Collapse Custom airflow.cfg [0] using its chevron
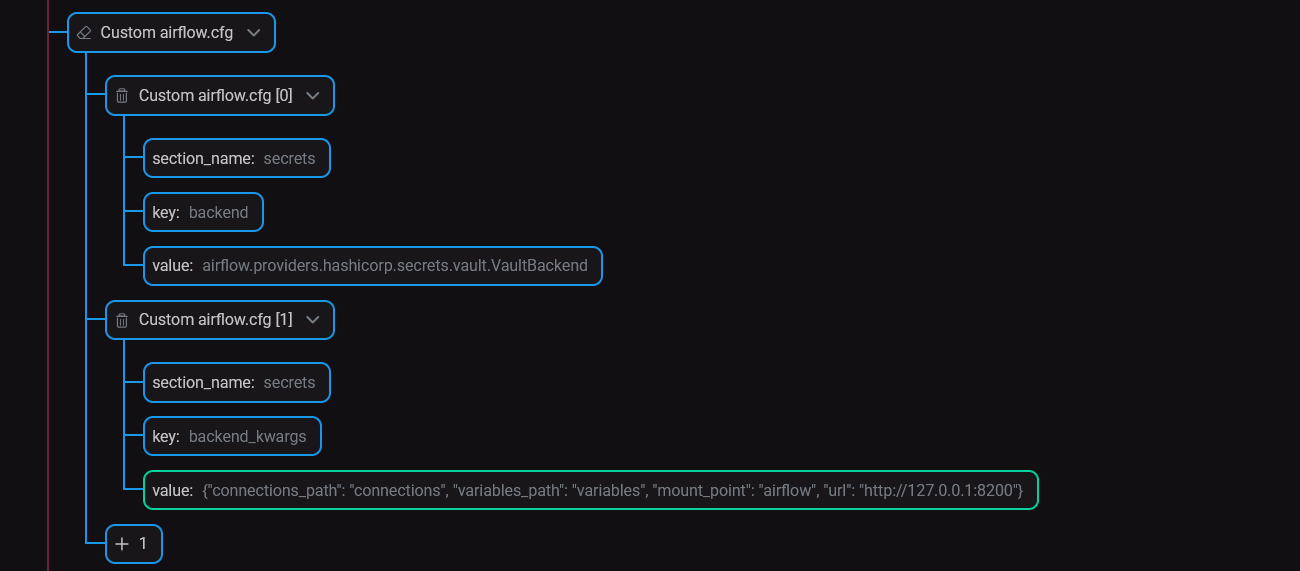The width and height of the screenshot is (1300, 571). click(x=313, y=96)
